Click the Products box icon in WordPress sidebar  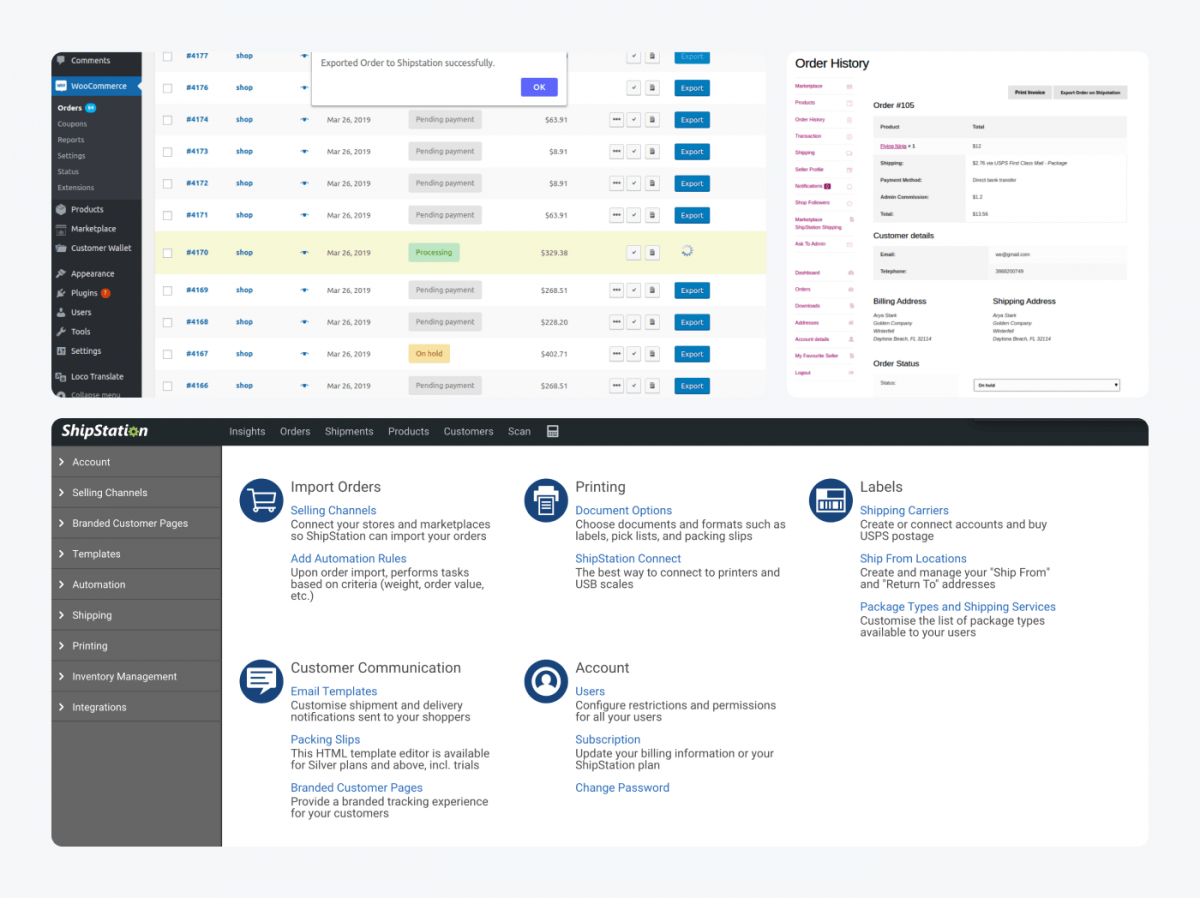click(61, 209)
